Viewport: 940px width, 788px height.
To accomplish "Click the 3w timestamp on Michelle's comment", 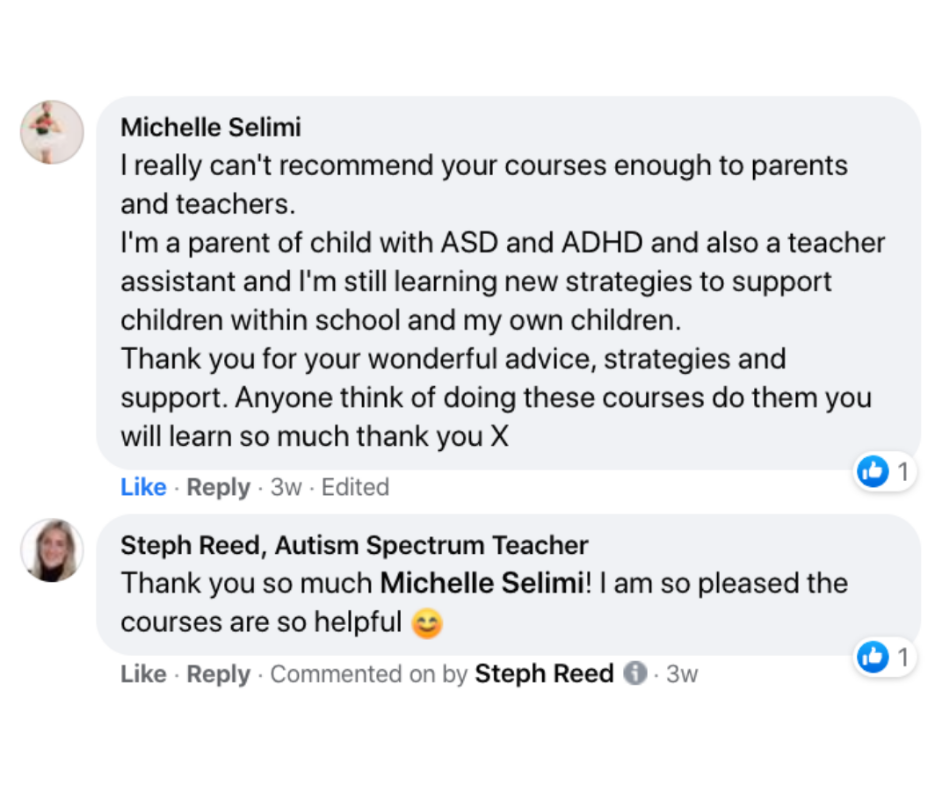I will [x=286, y=487].
